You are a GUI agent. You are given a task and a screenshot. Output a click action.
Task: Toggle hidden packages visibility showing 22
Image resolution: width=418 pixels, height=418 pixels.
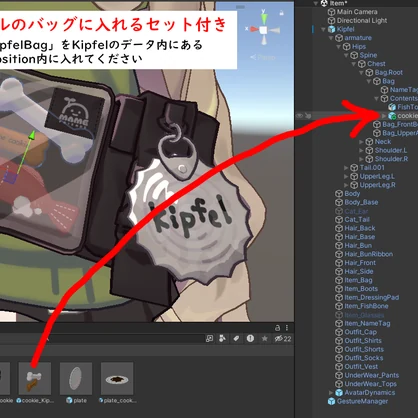tap(283, 339)
